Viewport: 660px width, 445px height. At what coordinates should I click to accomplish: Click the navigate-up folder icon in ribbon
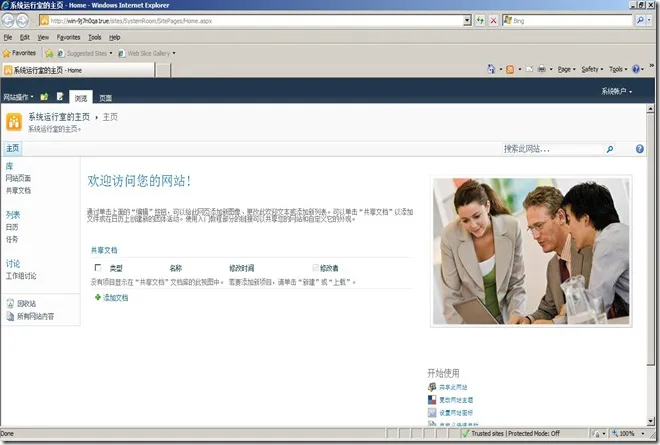coord(44,97)
